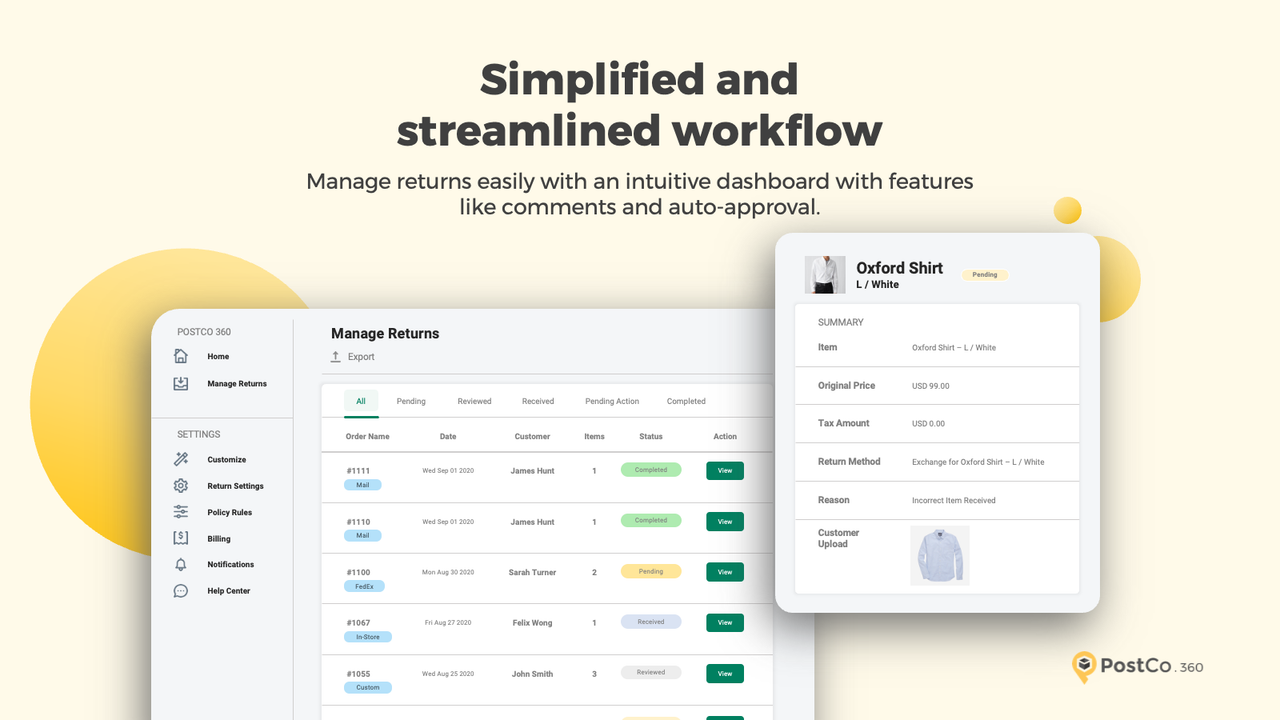Go to Customize settings
Viewport: 1280px width, 720px height.
click(227, 460)
